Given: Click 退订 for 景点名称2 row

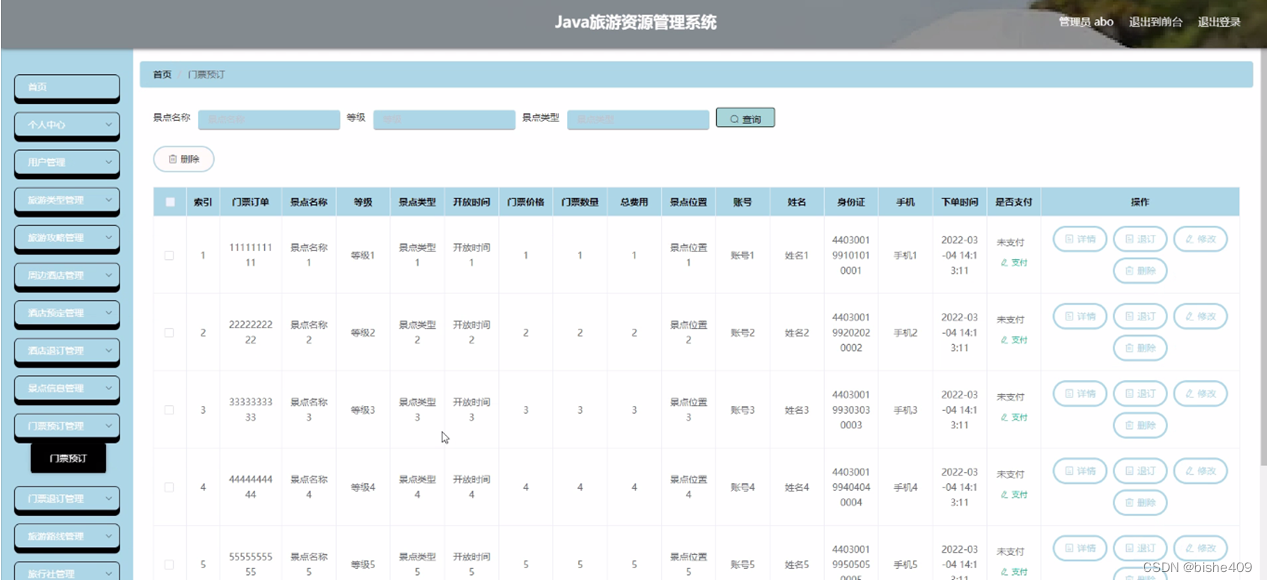Looking at the screenshot, I should (x=1140, y=316).
